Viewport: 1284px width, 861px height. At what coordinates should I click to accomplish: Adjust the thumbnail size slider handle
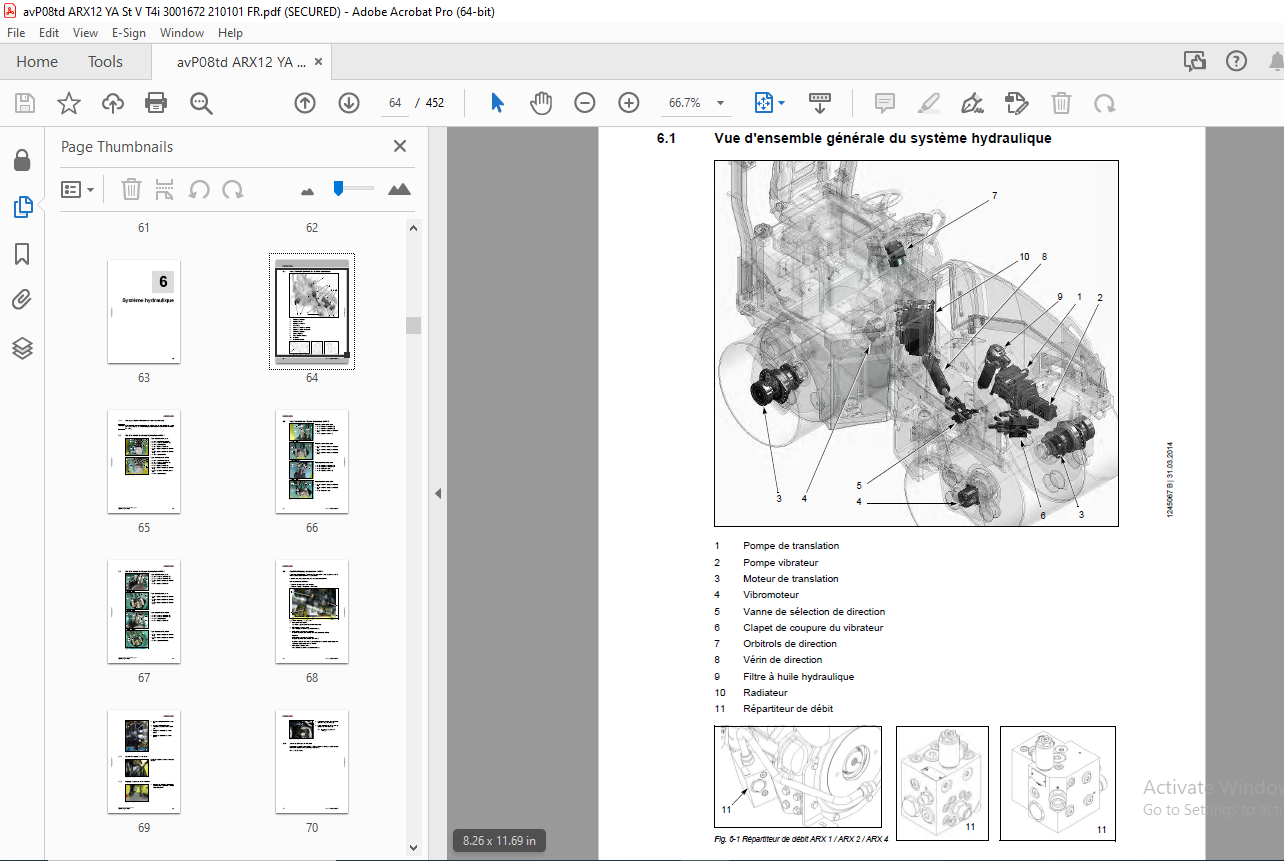(339, 188)
